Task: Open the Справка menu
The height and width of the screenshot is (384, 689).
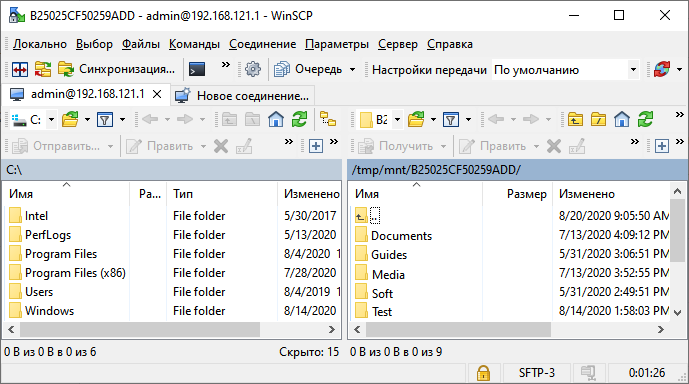Action: coord(450,44)
